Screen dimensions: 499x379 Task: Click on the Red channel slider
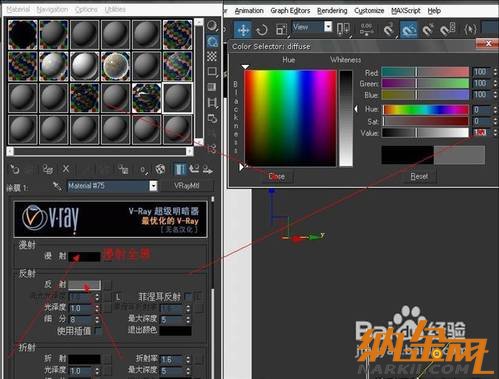[x=425, y=72]
